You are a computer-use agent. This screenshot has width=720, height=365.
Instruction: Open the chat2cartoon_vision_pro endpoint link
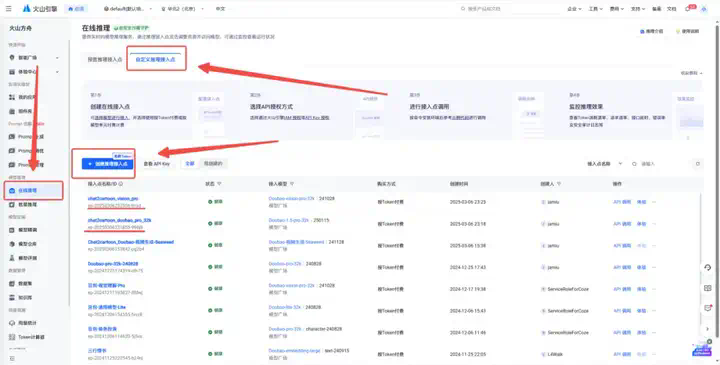click(113, 198)
